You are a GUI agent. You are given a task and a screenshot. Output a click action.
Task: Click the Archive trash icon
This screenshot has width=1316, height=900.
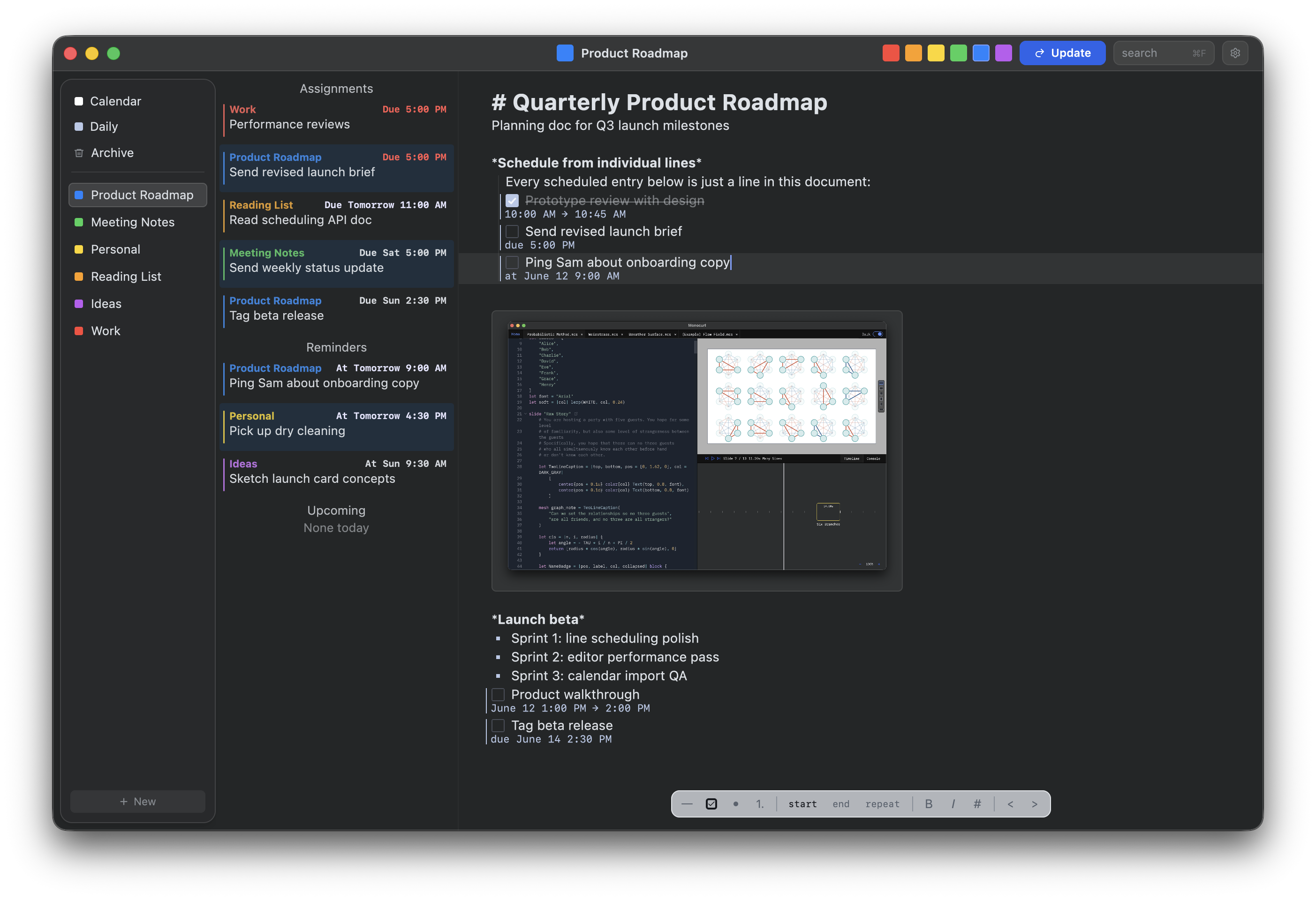[x=79, y=153]
